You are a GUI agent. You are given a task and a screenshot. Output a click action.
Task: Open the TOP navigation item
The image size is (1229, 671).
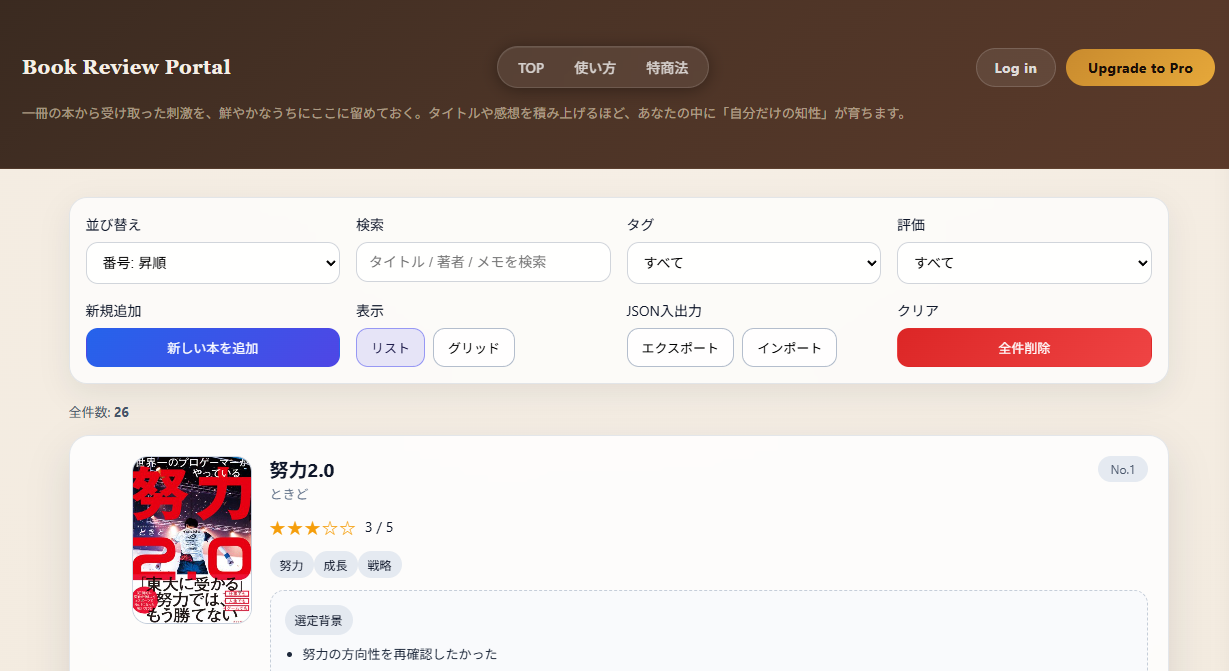click(x=531, y=68)
